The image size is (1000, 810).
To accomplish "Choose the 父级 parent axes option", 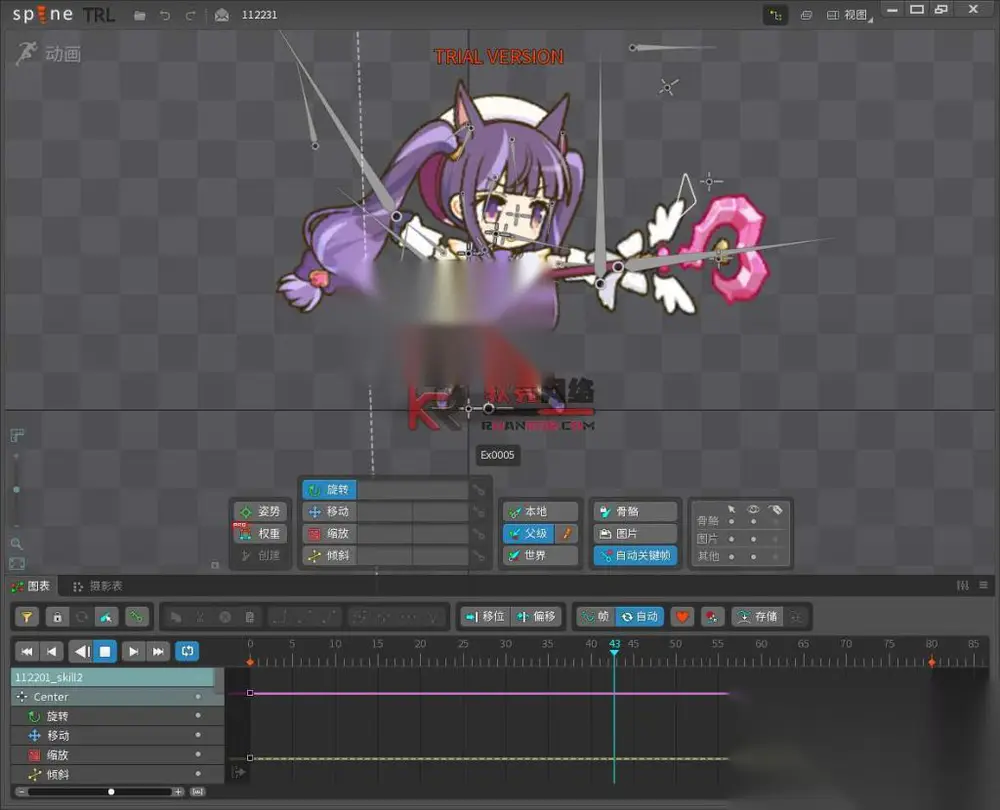I will (528, 534).
